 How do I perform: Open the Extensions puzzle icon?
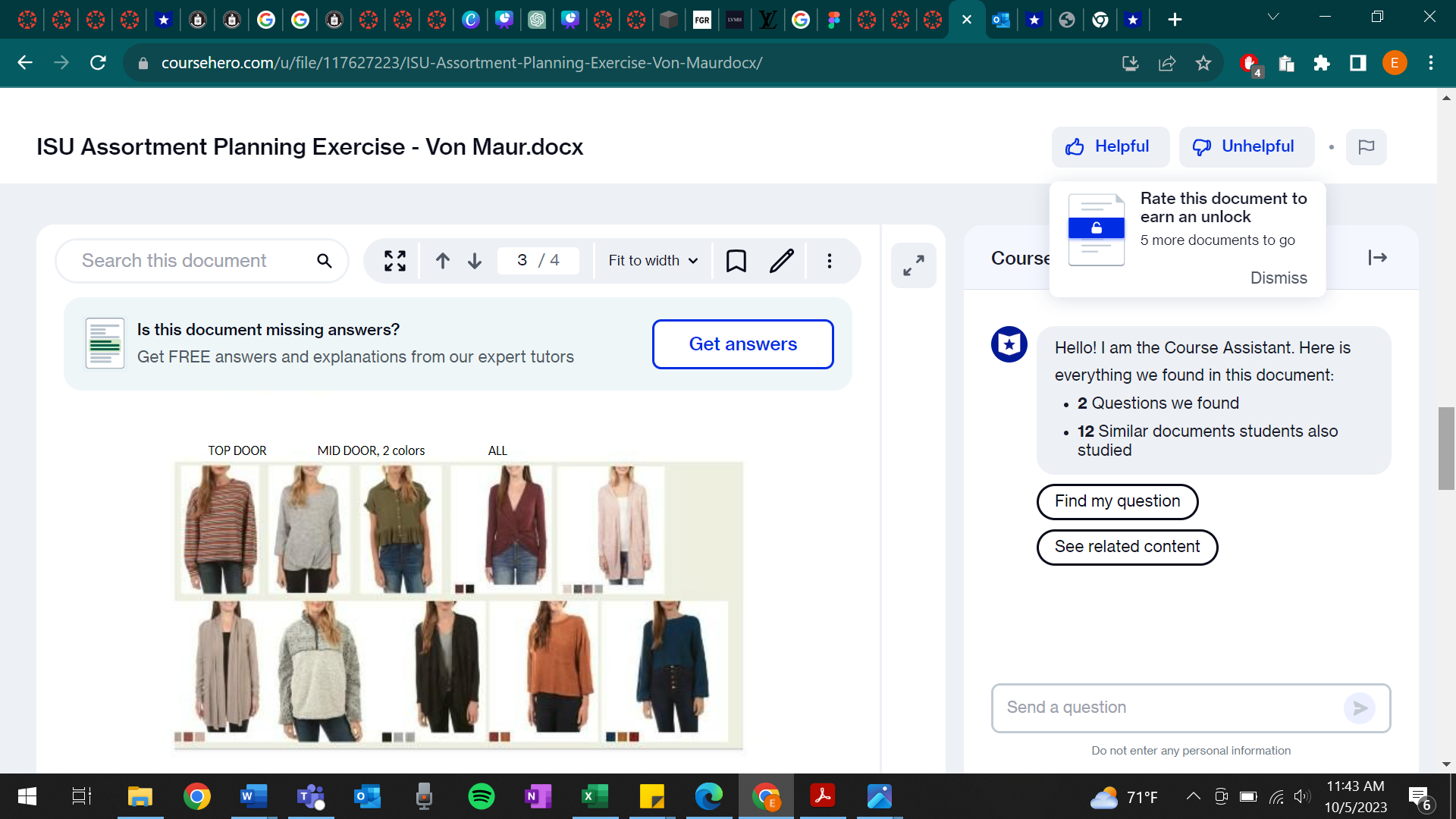[x=1322, y=63]
